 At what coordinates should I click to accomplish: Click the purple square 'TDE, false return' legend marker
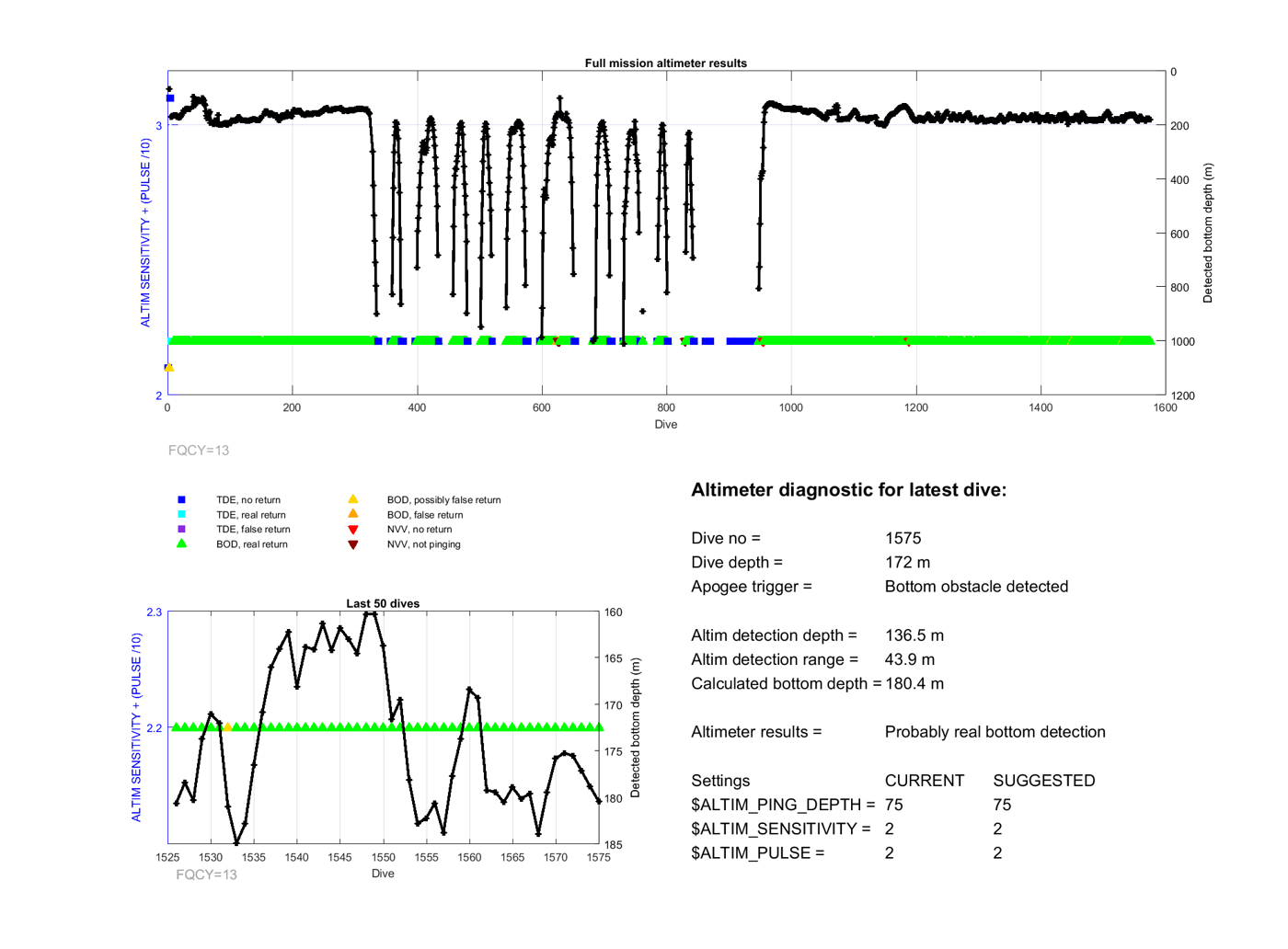tap(181, 530)
